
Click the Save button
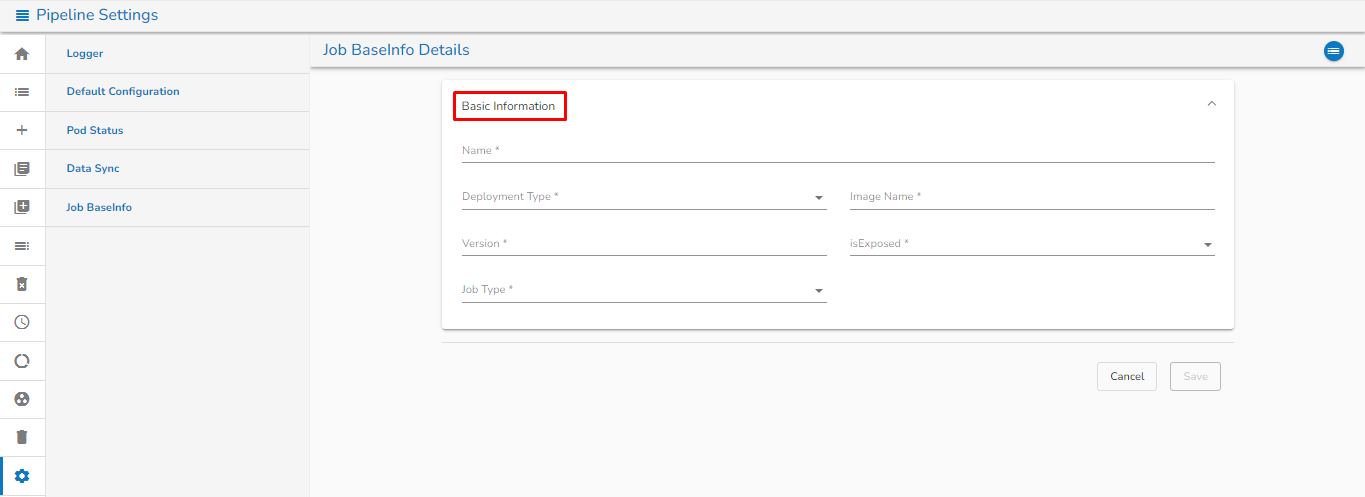pyautogui.click(x=1195, y=376)
